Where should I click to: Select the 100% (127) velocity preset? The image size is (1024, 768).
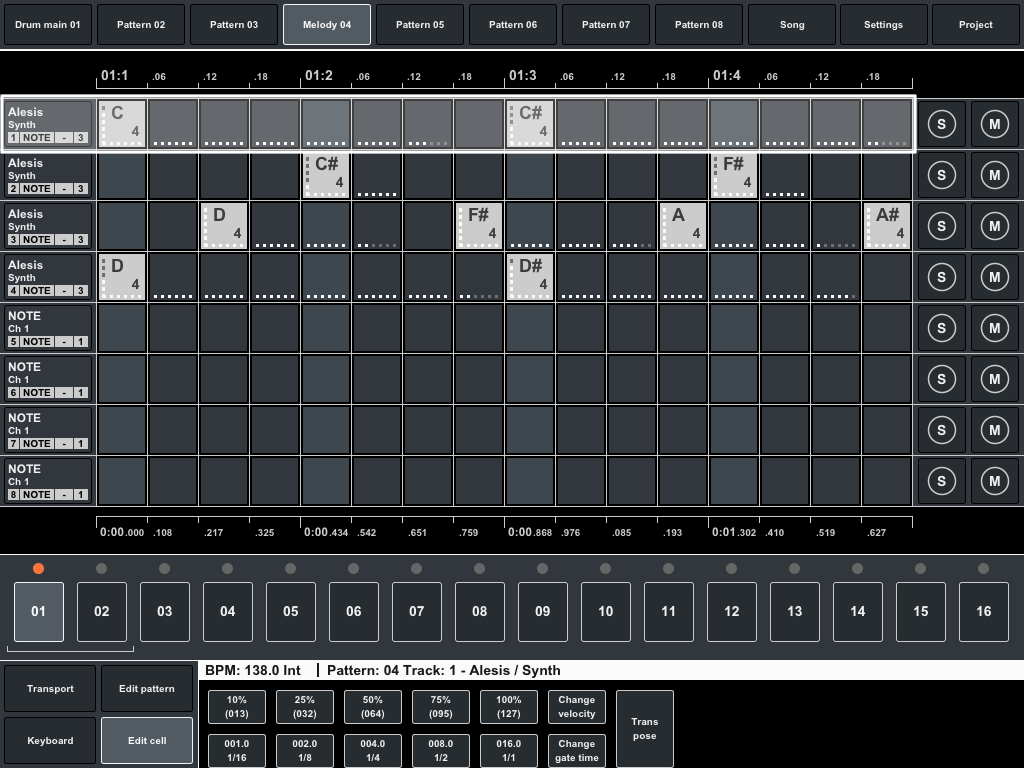(508, 706)
